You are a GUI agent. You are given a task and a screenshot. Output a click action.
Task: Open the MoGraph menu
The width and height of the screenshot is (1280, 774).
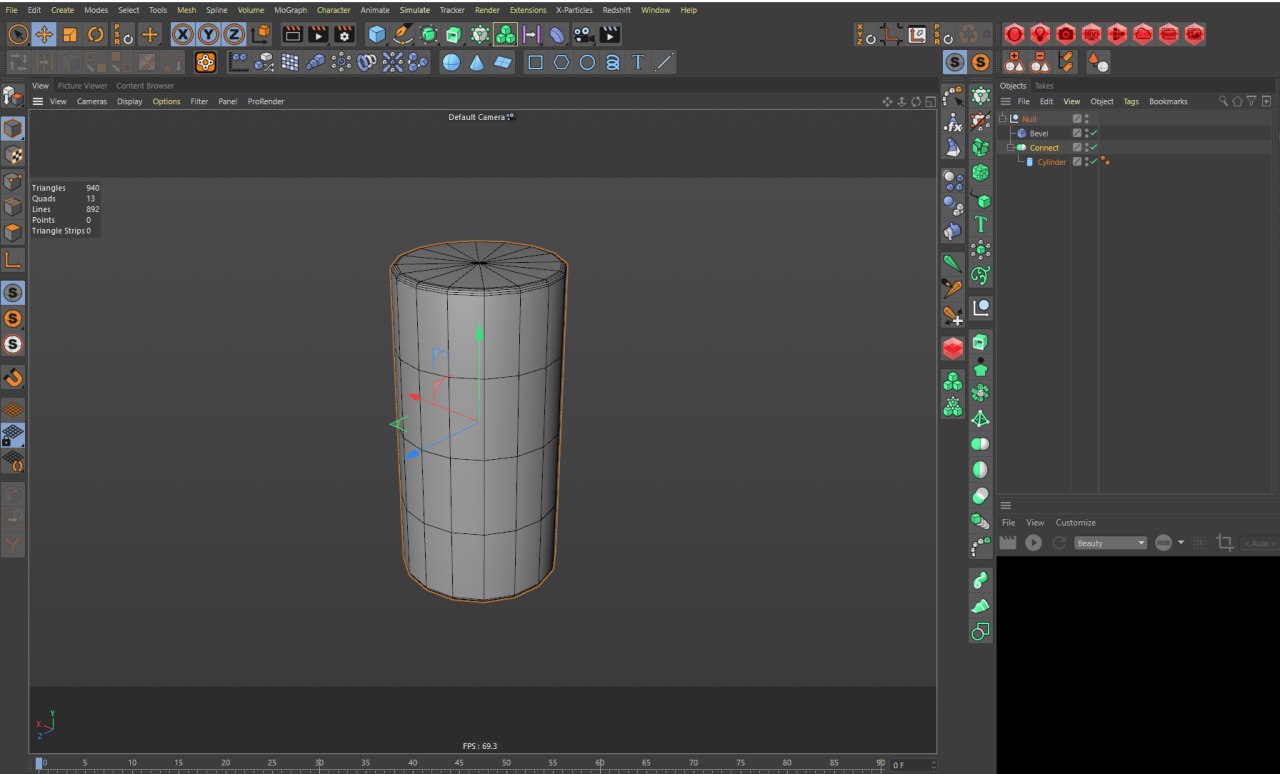pos(290,10)
